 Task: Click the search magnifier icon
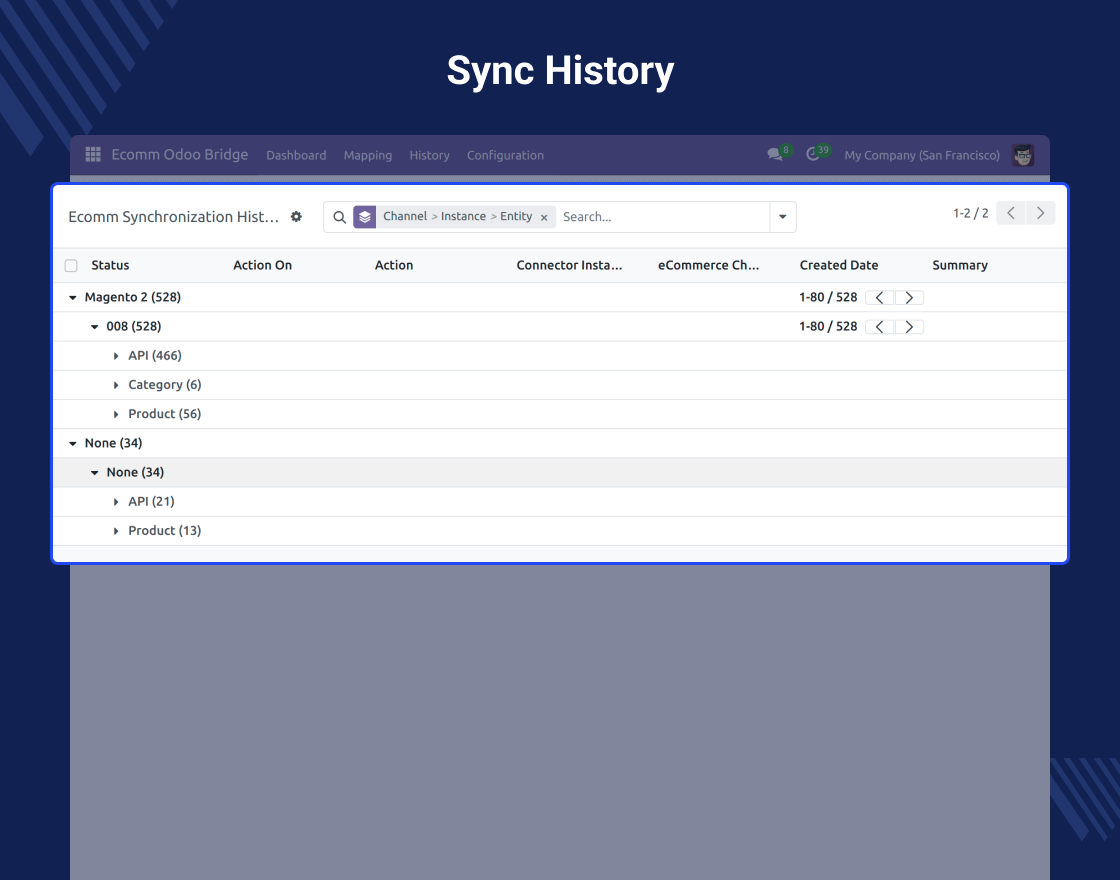coord(340,217)
